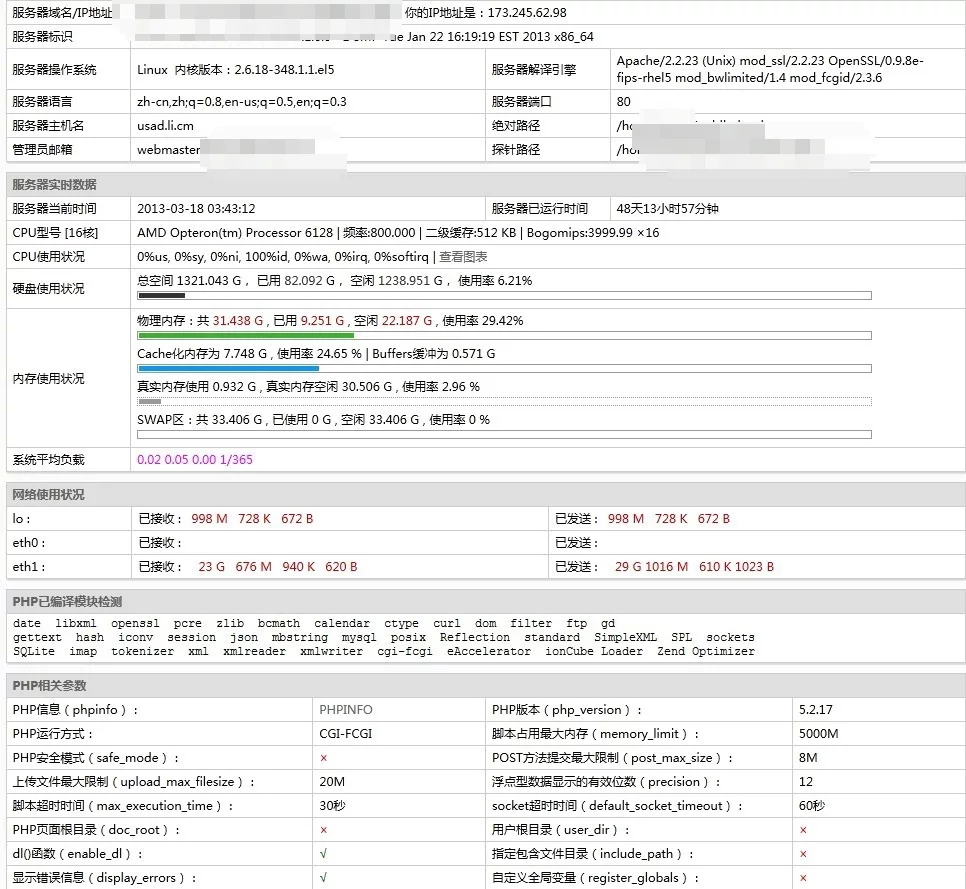The image size is (966, 889).
Task: Click the red X in doc_root row
Action: [323, 830]
